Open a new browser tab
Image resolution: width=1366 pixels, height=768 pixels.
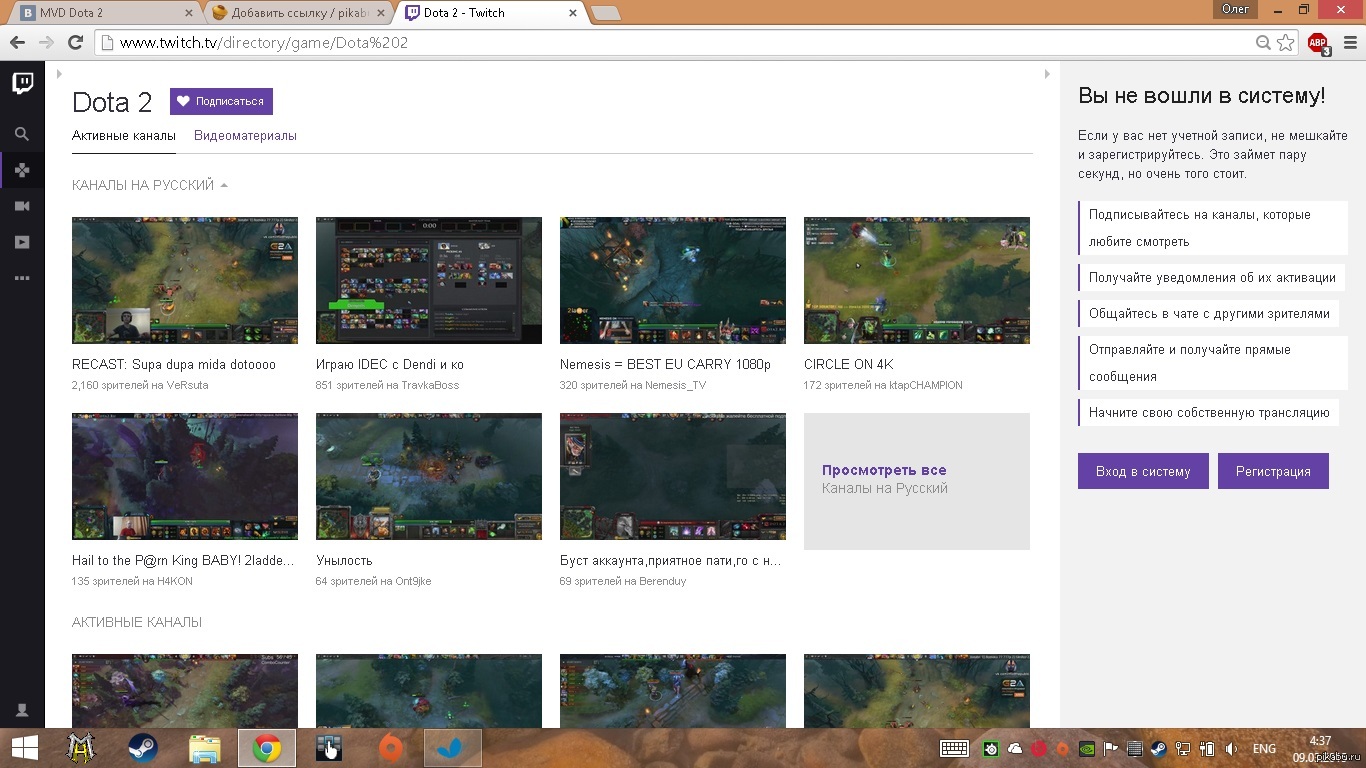point(606,13)
